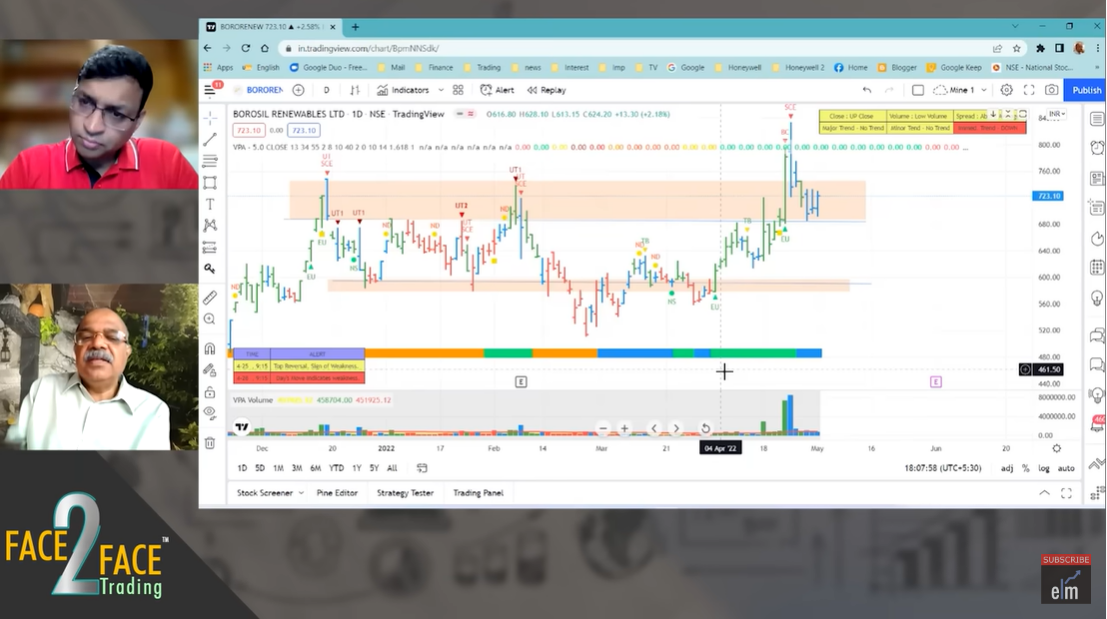
Task: Open the Alert creation button
Action: (x=497, y=90)
